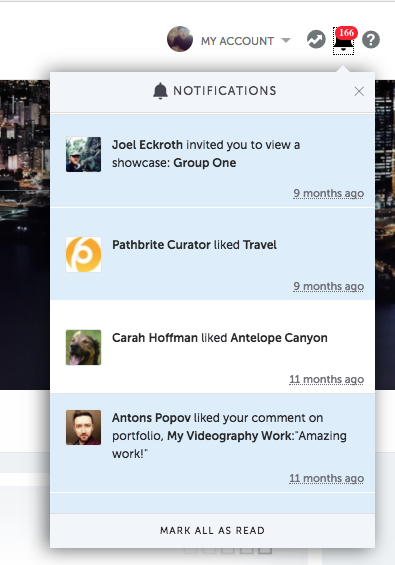395x565 pixels.
Task: Open the MY ACCOUNT menu label
Action: tap(238, 41)
